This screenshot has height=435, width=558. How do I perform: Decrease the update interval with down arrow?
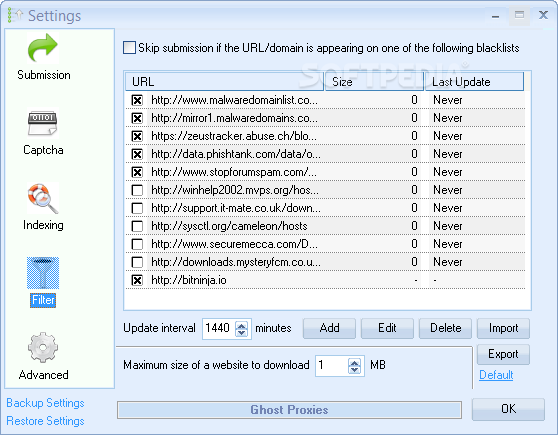tap(242, 332)
